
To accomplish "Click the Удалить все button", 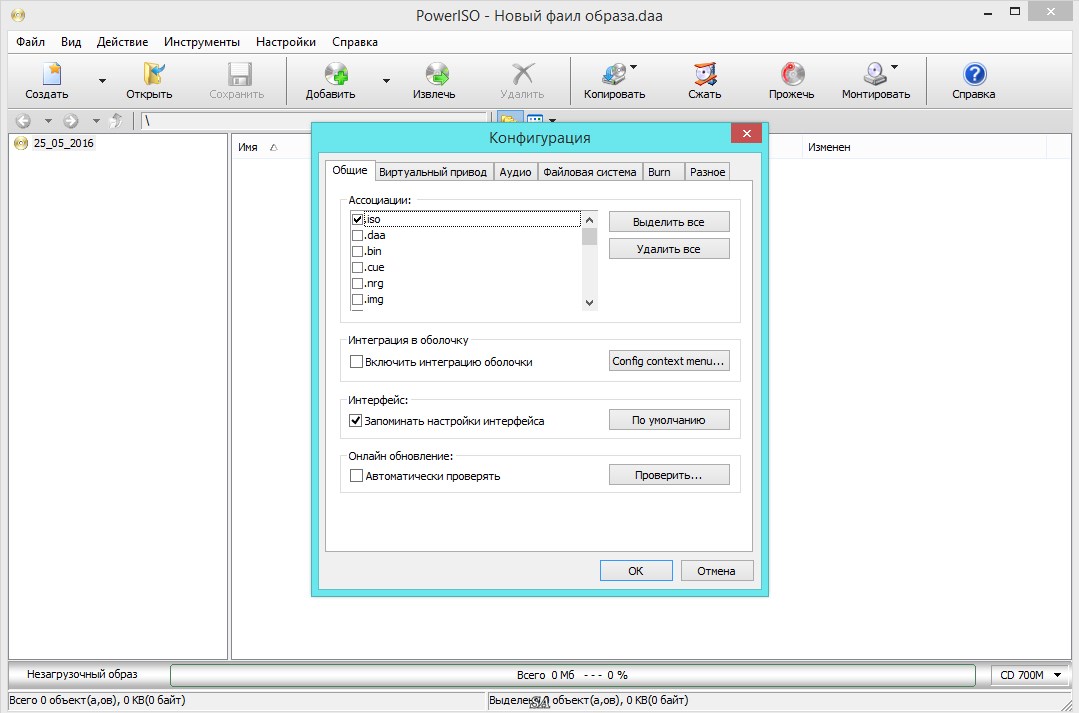I will (669, 248).
